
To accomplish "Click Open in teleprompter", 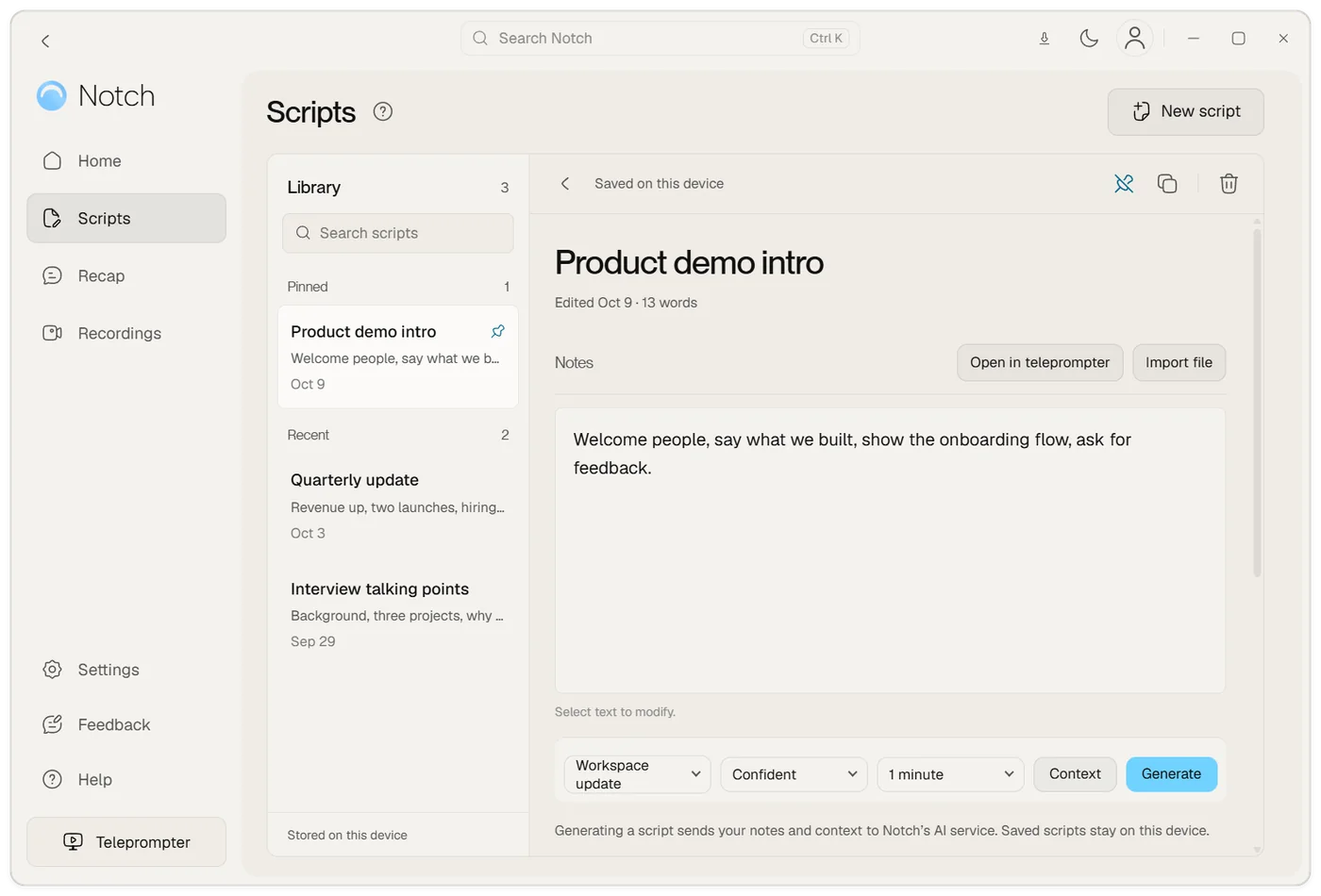I will coord(1040,363).
